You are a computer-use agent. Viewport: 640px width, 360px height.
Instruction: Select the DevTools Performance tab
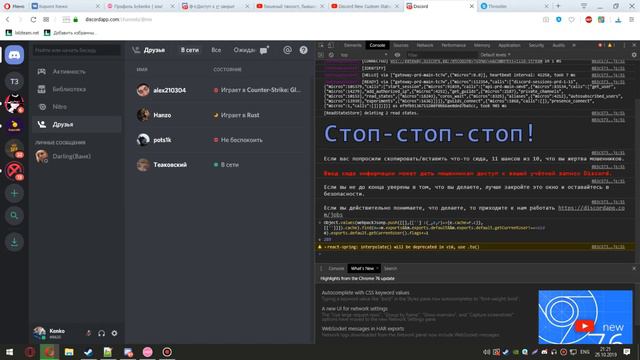453,45
